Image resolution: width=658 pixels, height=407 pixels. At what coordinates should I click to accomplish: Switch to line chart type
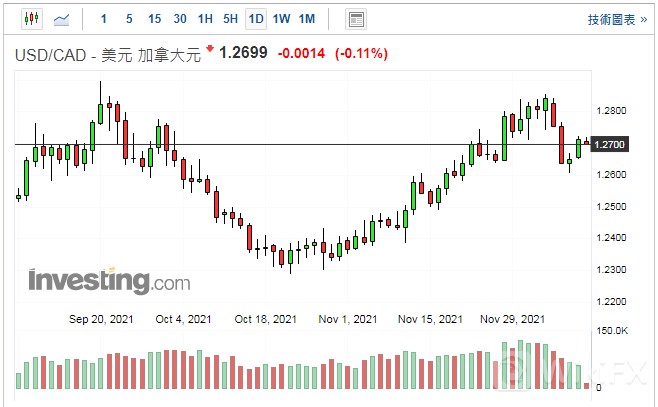click(x=62, y=19)
